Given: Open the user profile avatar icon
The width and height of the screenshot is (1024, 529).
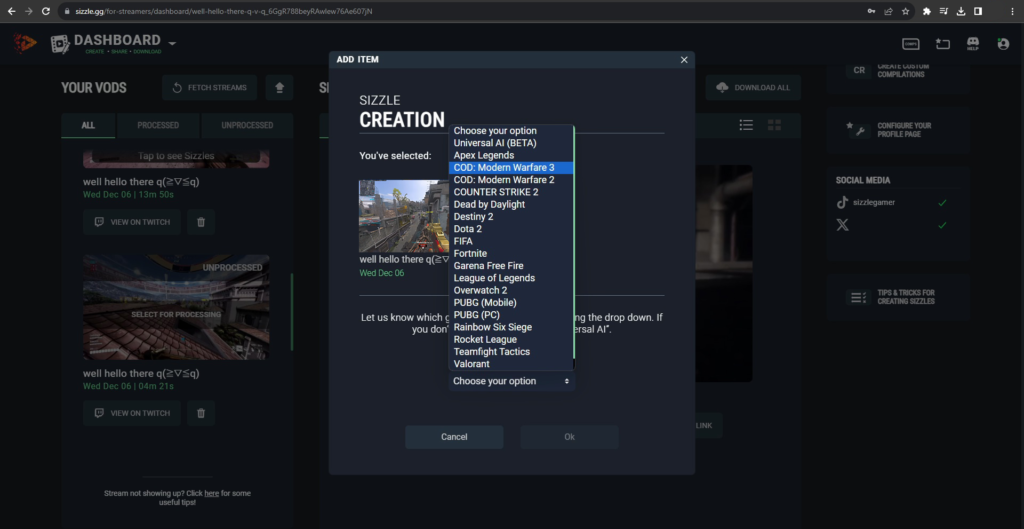Looking at the screenshot, I should tap(1003, 44).
